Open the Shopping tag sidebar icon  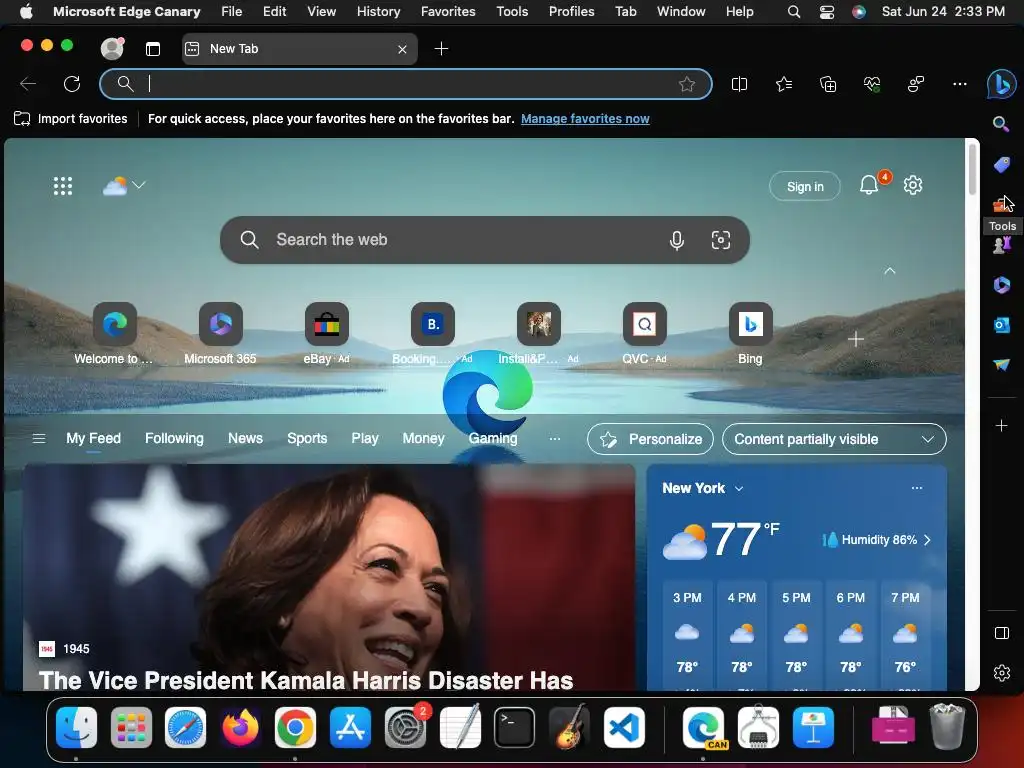tap(1001, 164)
